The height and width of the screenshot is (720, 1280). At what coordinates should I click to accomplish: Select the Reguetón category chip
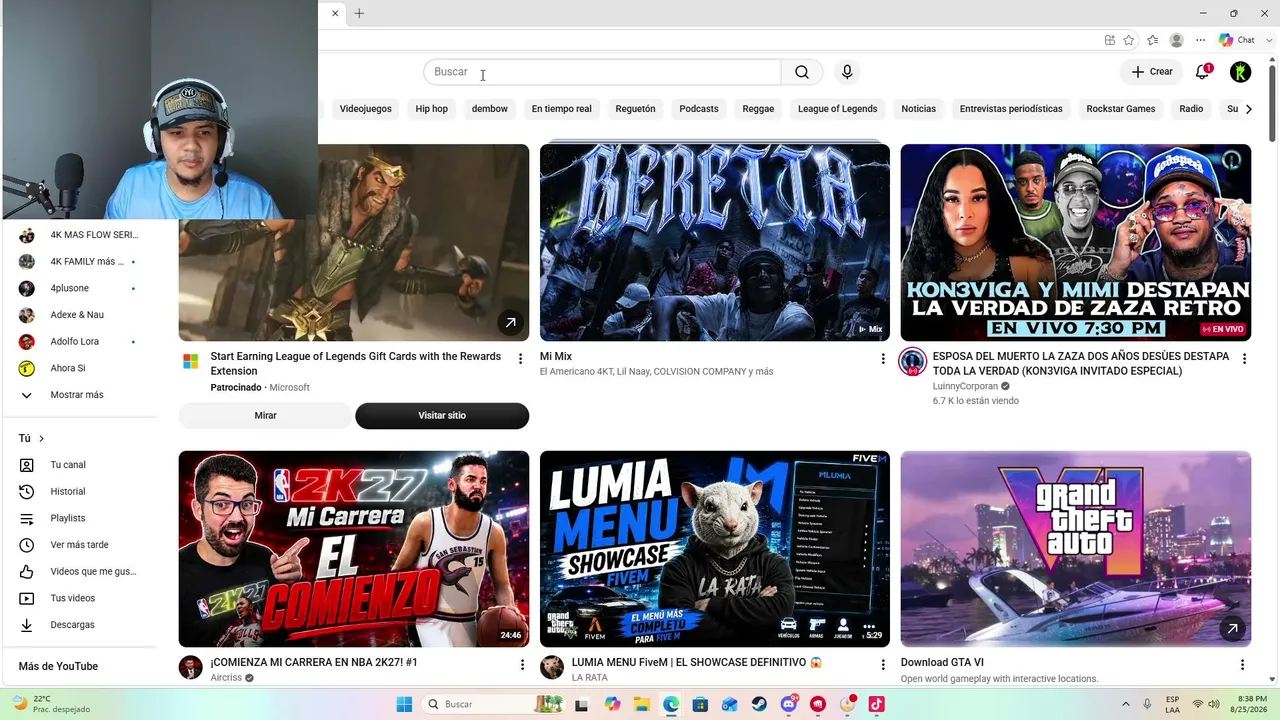point(636,109)
